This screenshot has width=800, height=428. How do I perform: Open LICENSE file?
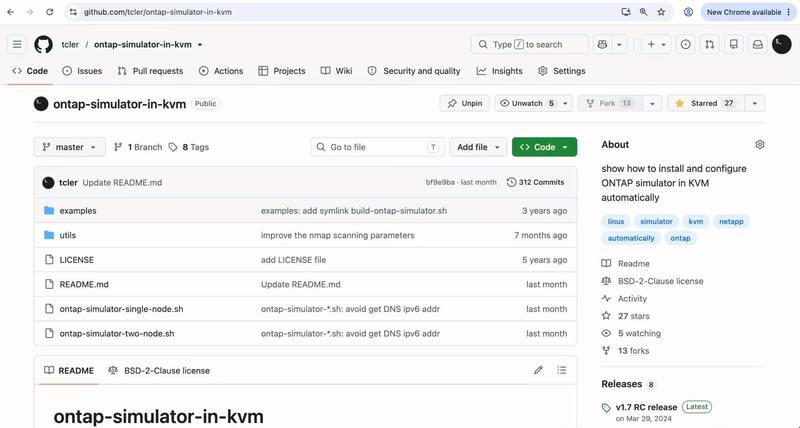point(77,260)
